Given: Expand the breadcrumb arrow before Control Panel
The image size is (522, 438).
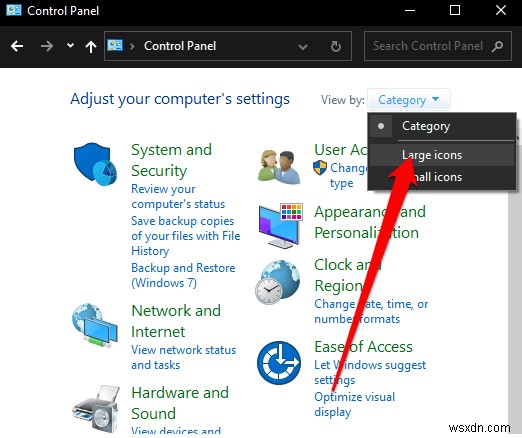Looking at the screenshot, I should 132,46.
